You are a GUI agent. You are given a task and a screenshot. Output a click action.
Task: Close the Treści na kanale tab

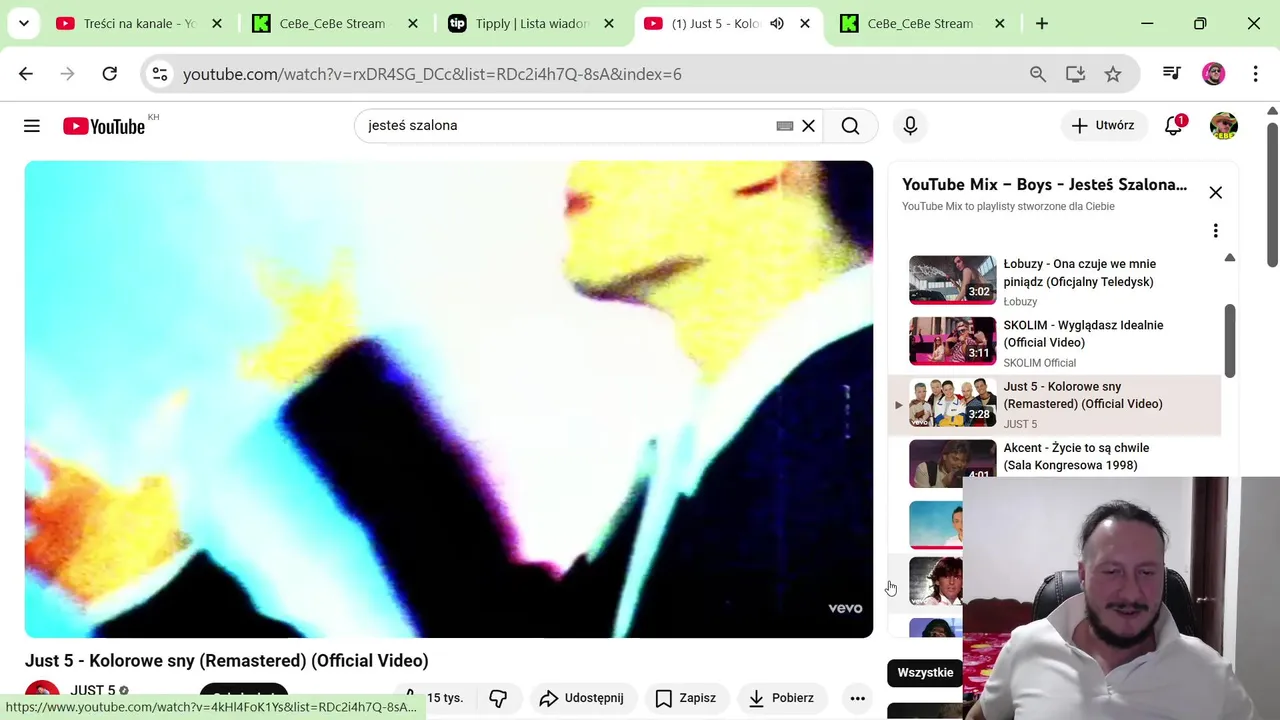click(217, 23)
